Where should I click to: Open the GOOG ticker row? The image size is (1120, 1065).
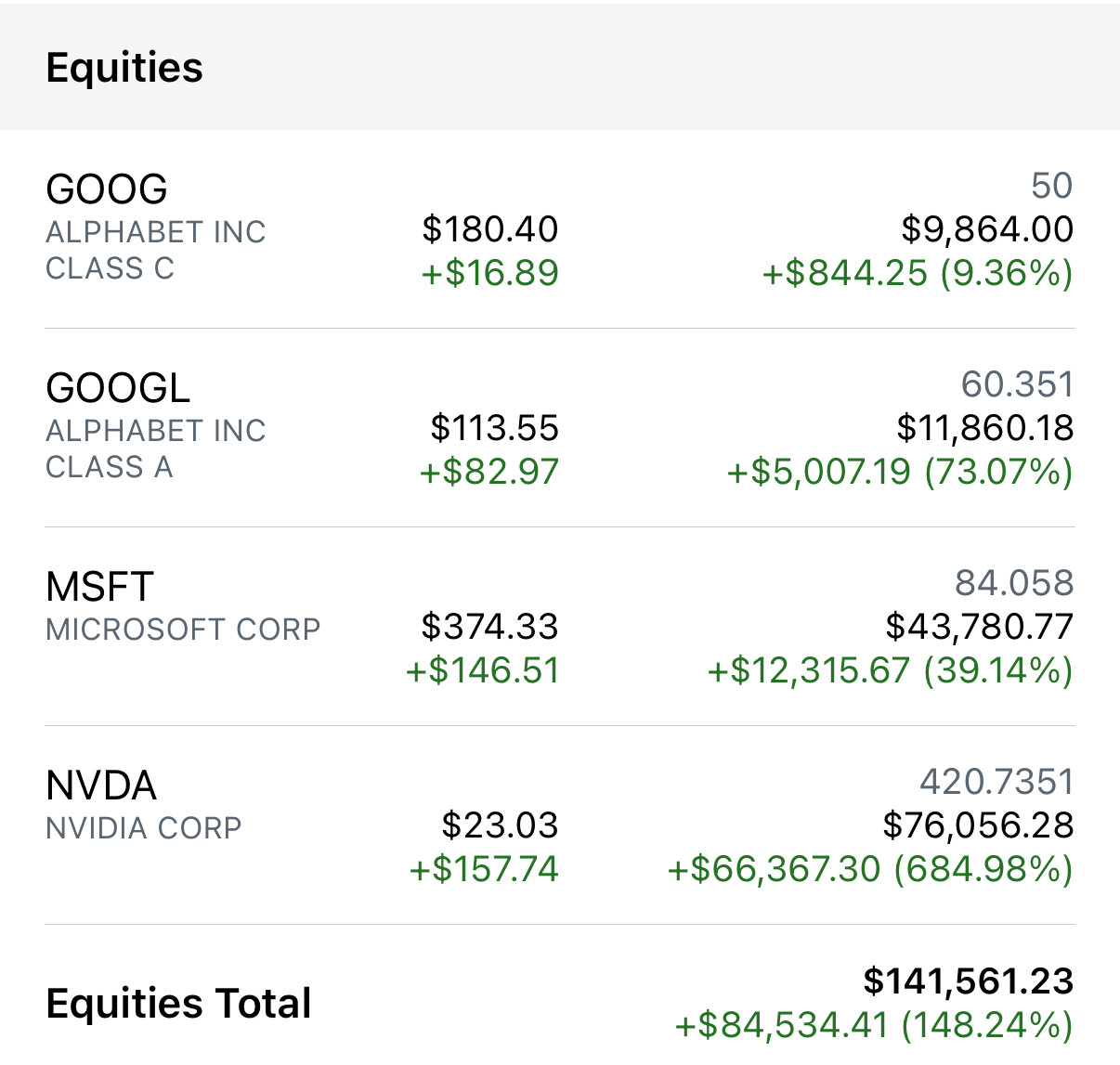click(x=107, y=189)
